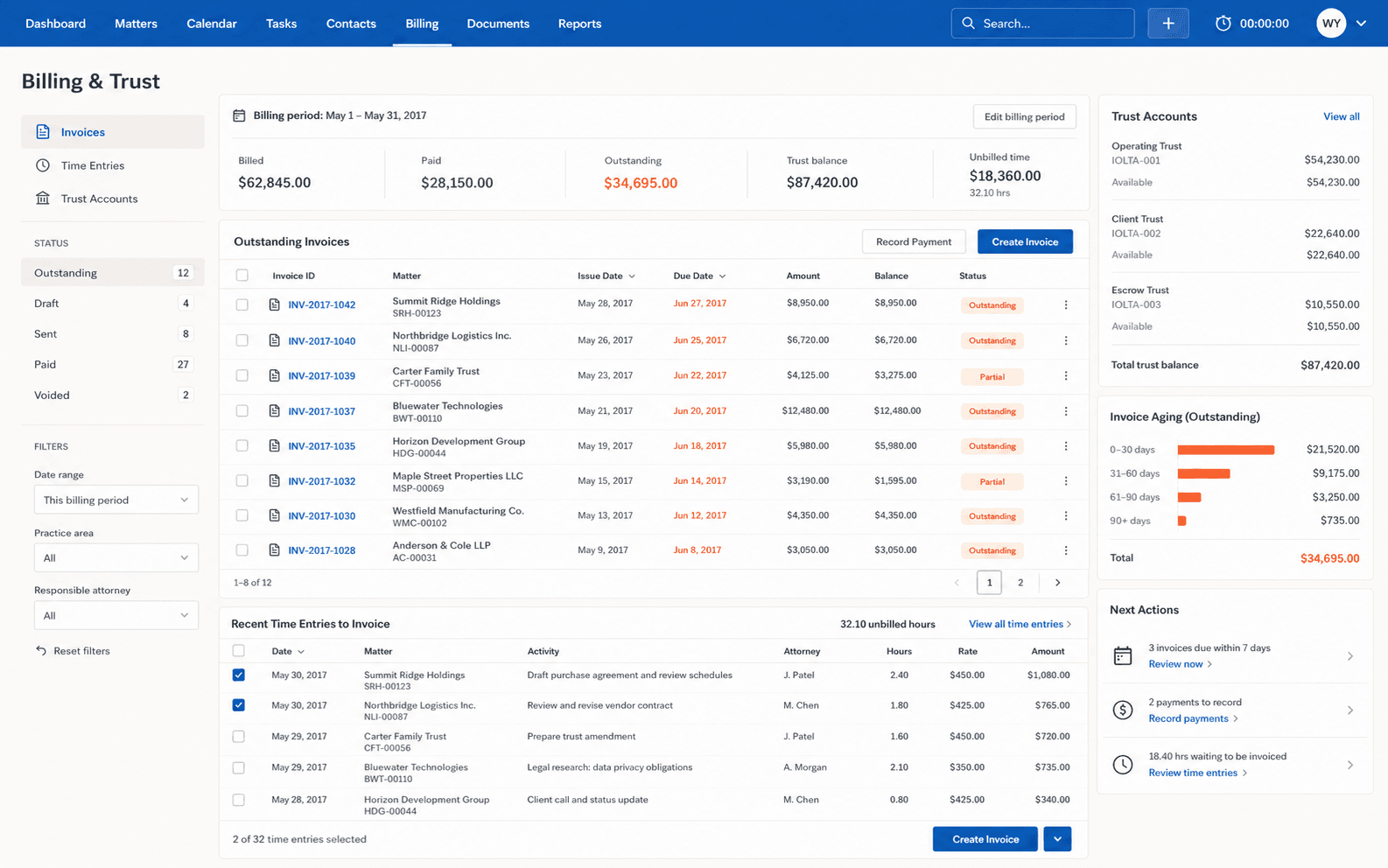1388x868 pixels.
Task: Click Edit billing period button
Action: click(x=1024, y=116)
